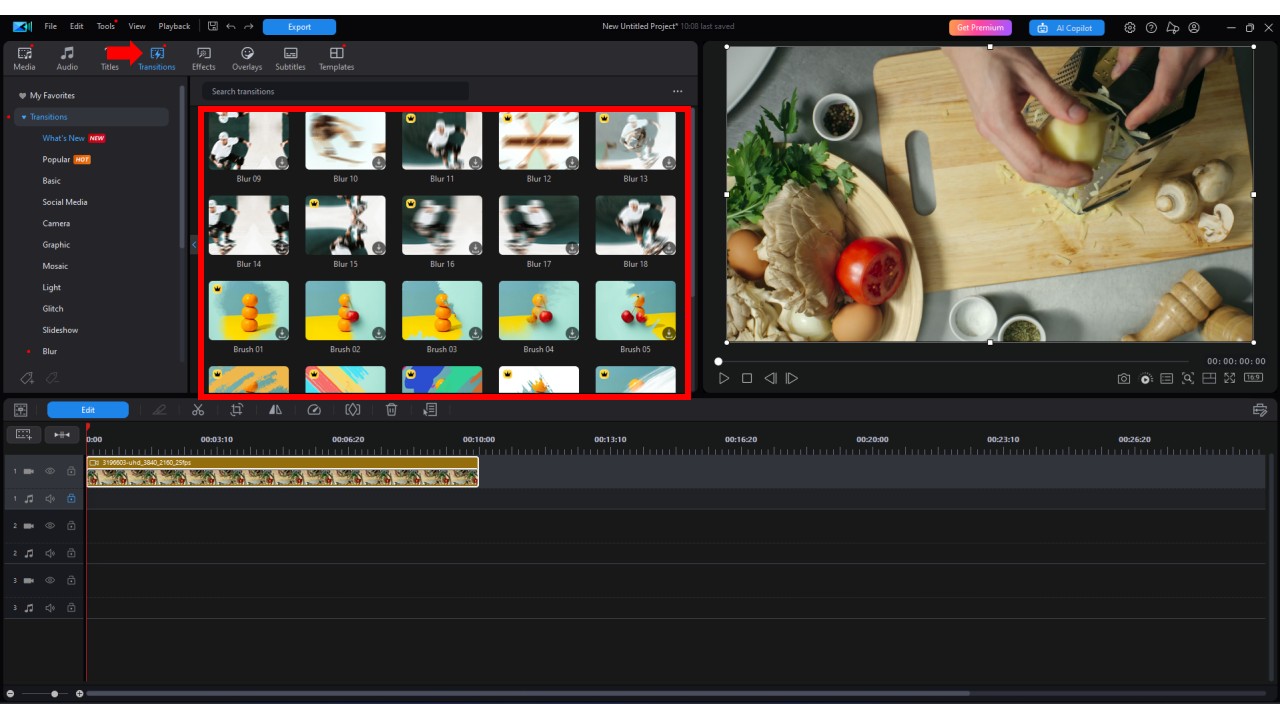This screenshot has height=720, width=1280.
Task: Undo the last action
Action: coord(230,27)
